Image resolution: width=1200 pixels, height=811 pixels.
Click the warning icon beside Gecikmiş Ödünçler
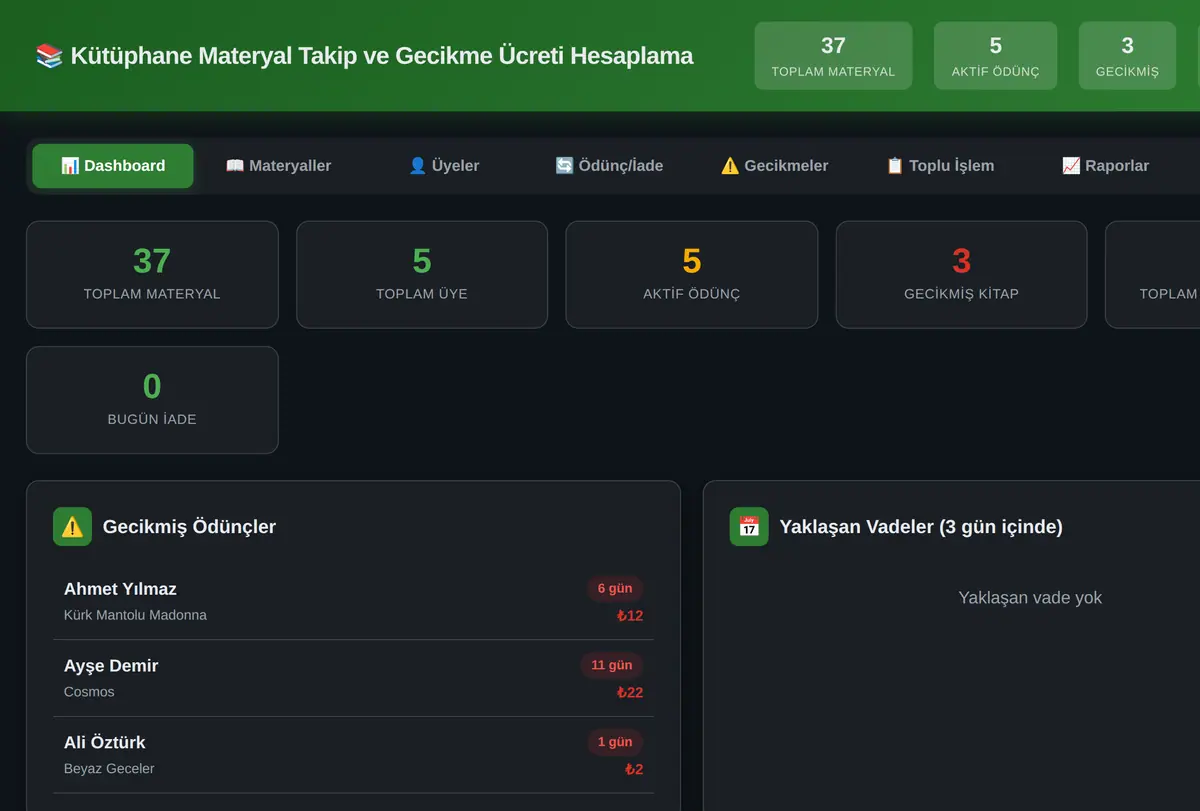(72, 527)
